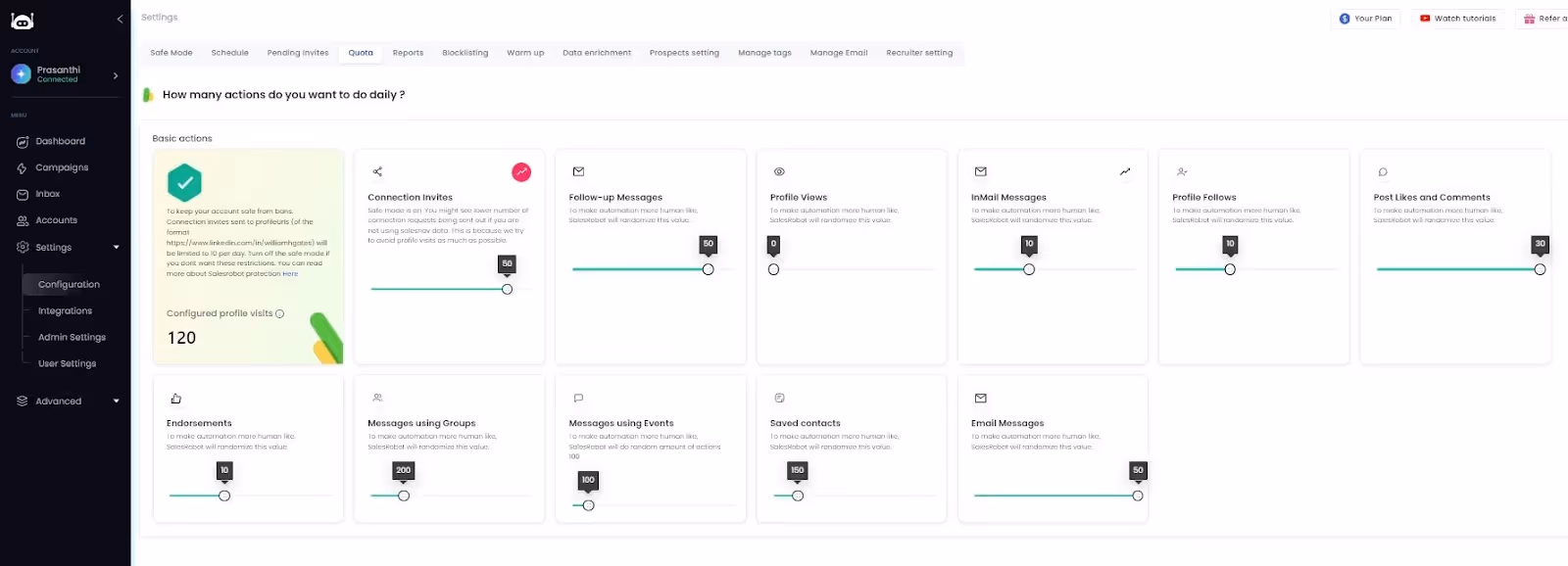Click the Connection Invites slider handle
The height and width of the screenshot is (566, 1568).
point(507,289)
